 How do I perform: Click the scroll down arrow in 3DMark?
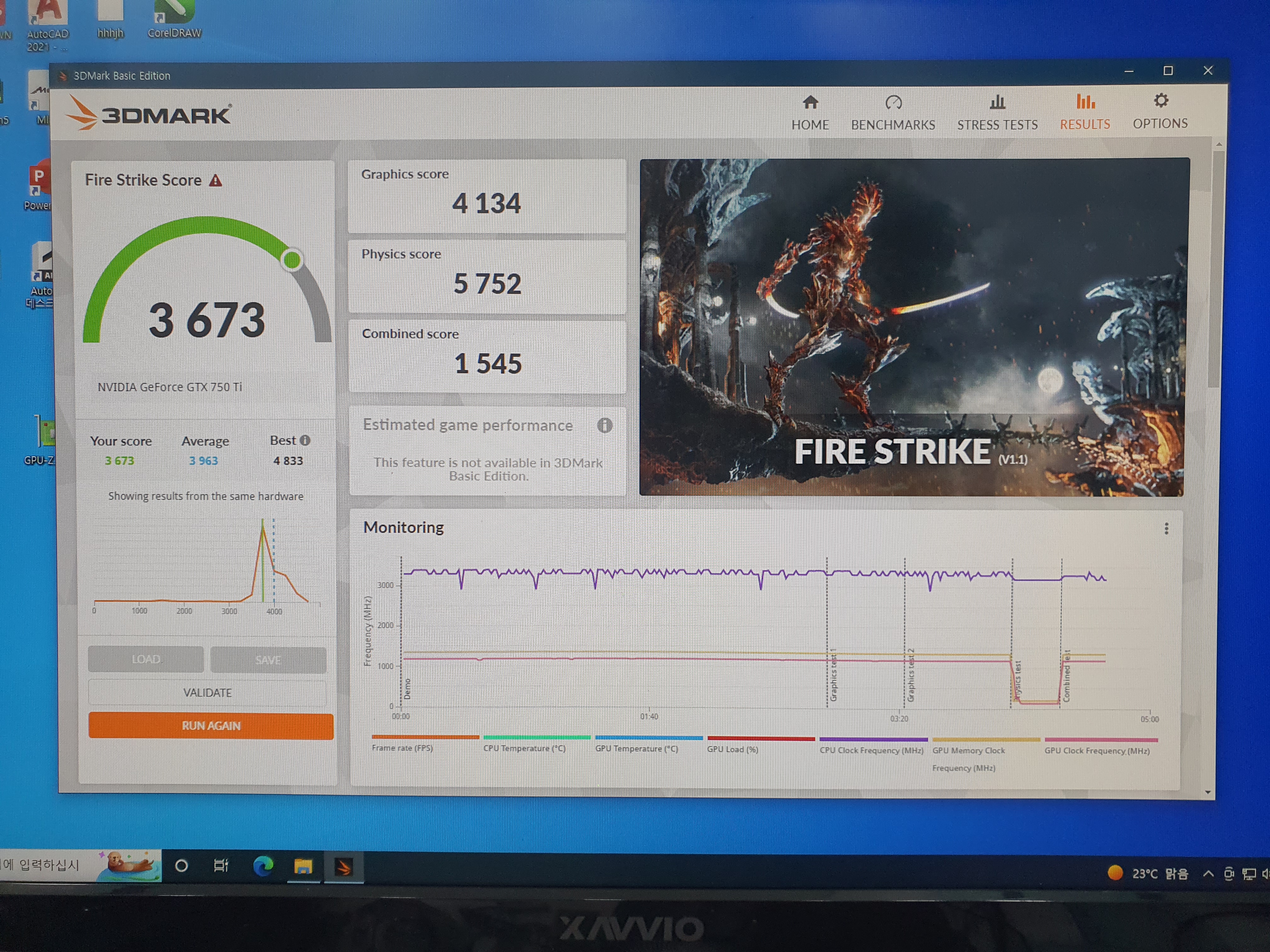click(x=1208, y=792)
